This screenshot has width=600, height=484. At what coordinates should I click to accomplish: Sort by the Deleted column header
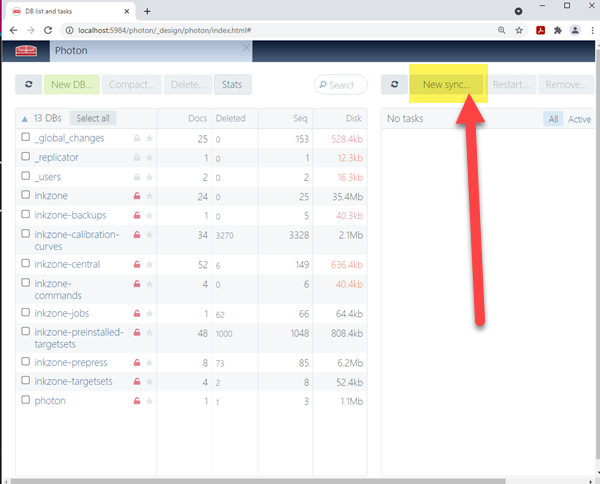pyautogui.click(x=230, y=119)
